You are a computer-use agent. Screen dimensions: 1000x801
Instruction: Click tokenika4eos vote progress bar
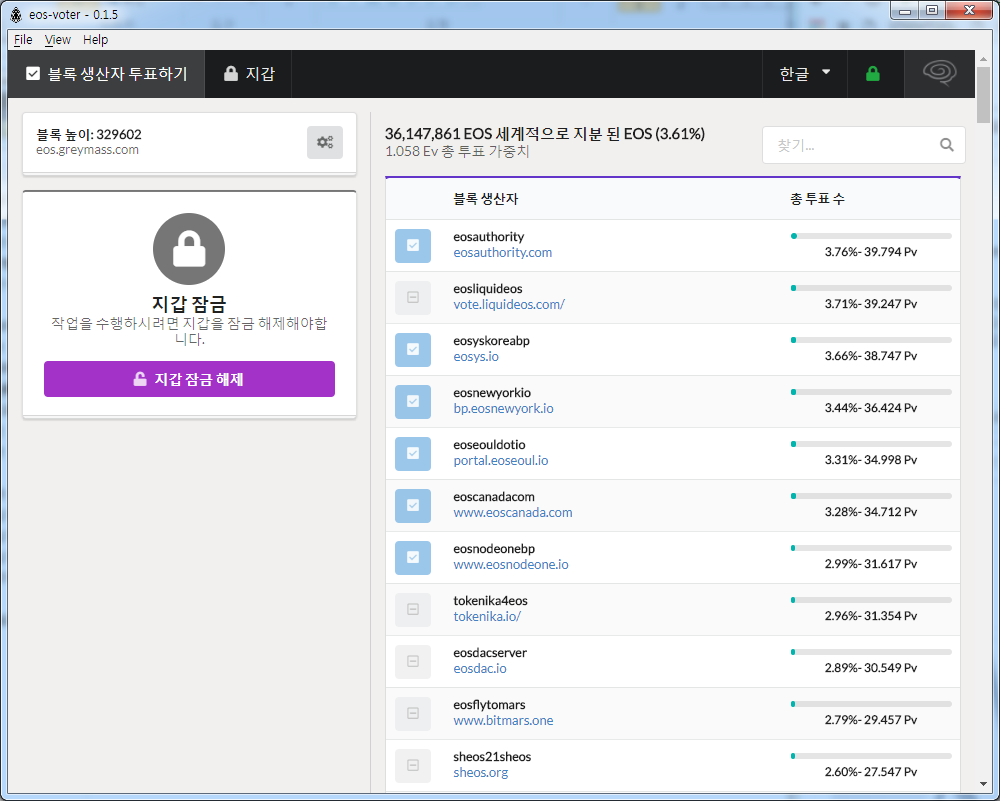click(x=871, y=600)
